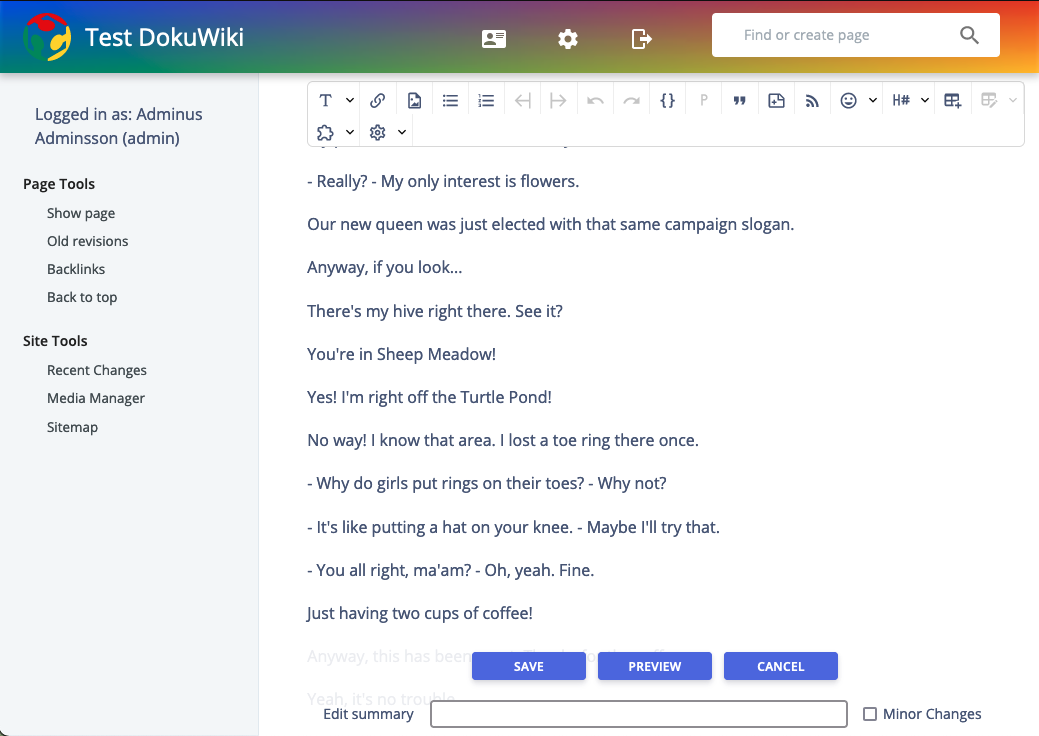Click the line "- Really? - My only interest is flowers."
The height and width of the screenshot is (736, 1039).
click(443, 182)
